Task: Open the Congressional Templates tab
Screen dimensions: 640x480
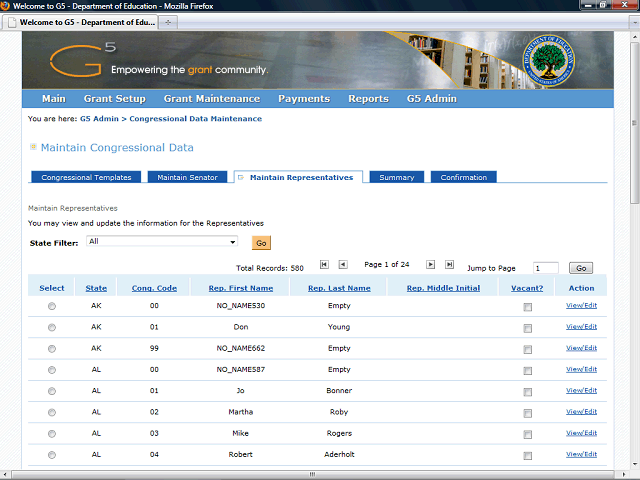Action: click(x=86, y=178)
